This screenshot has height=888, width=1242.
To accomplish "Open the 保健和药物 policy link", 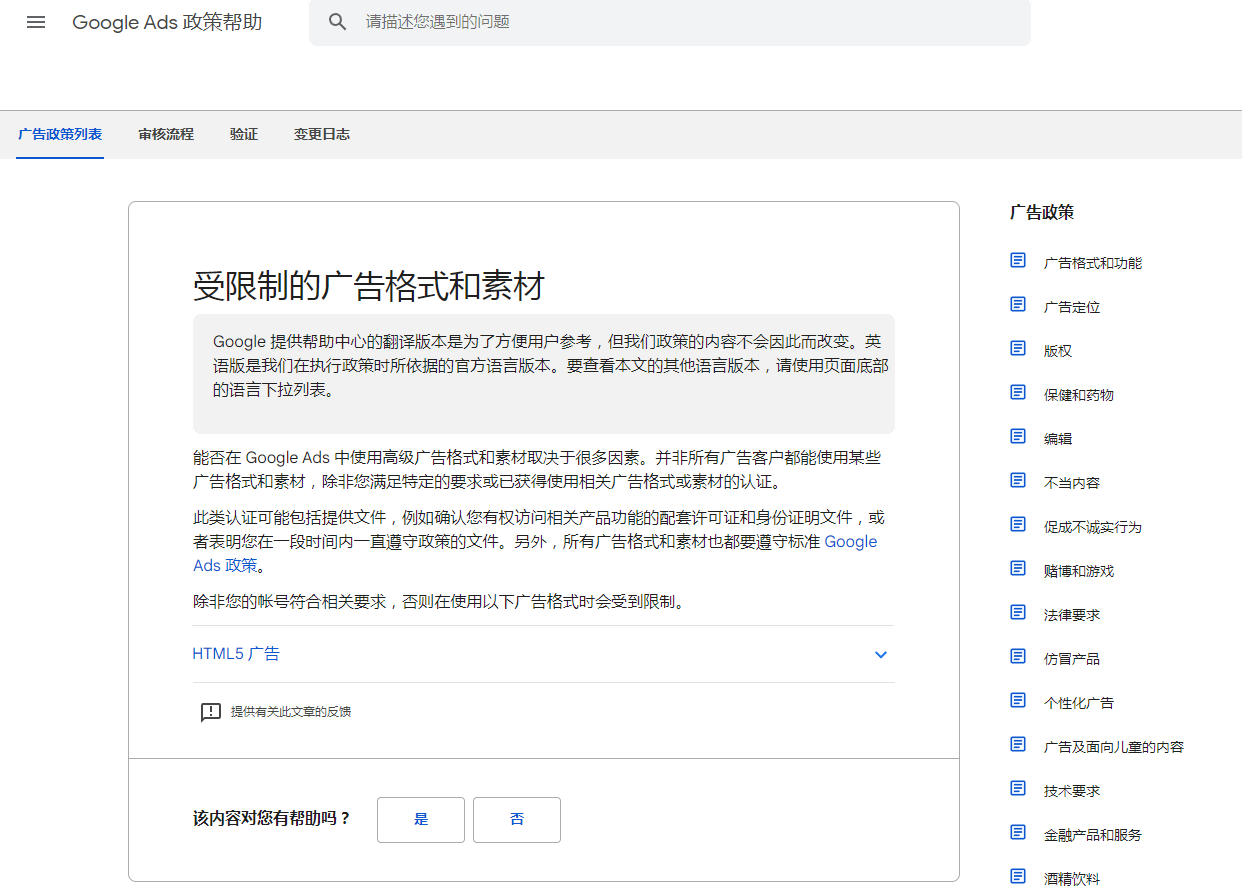I will [1079, 395].
